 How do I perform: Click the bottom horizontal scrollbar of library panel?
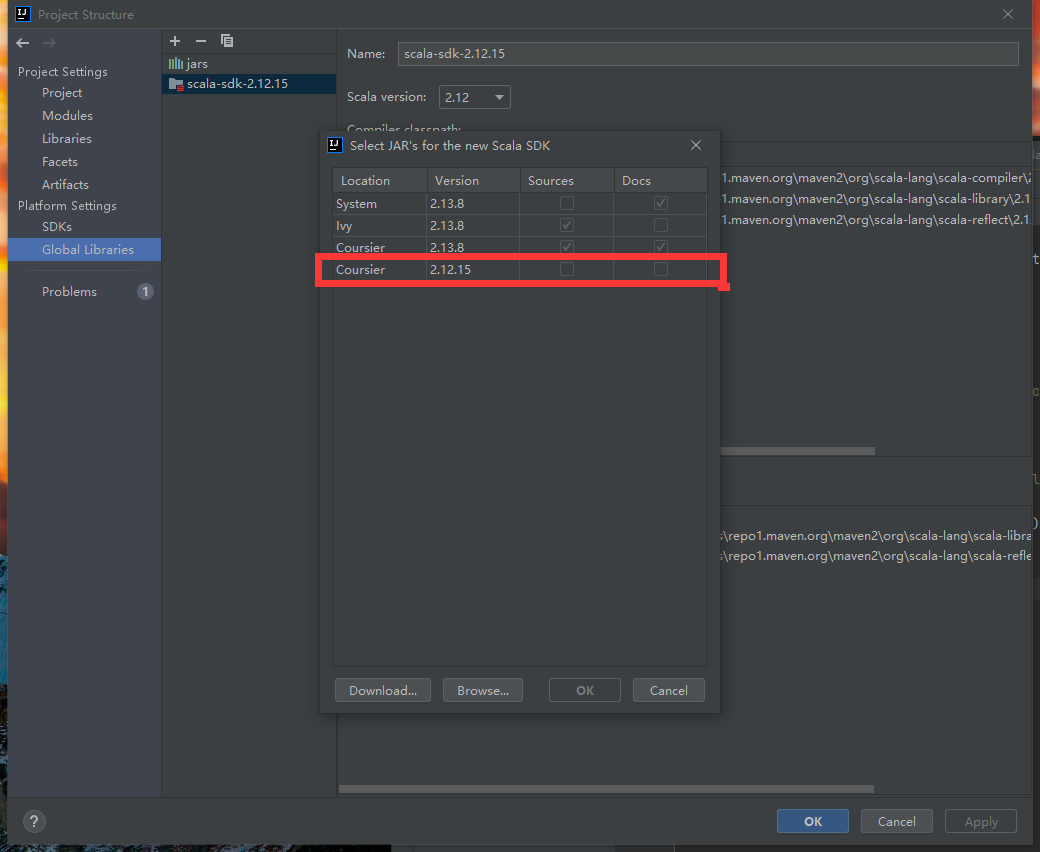(x=606, y=789)
